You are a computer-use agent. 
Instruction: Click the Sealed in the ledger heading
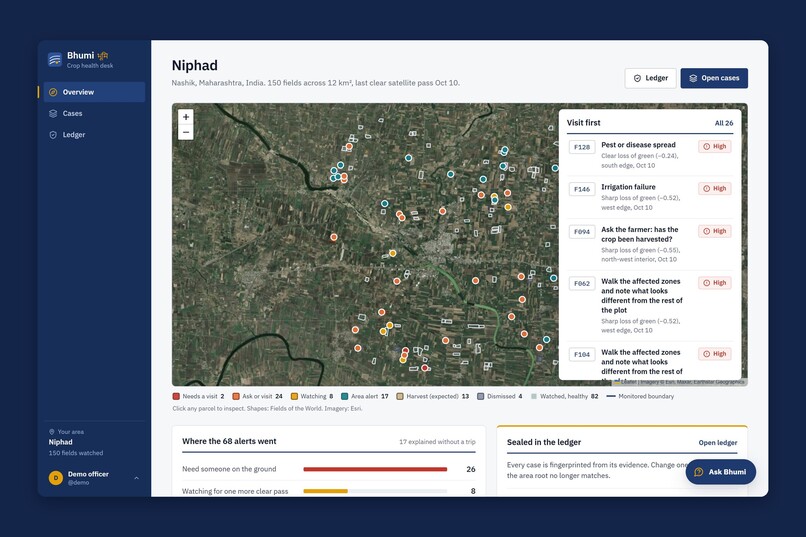pos(544,442)
